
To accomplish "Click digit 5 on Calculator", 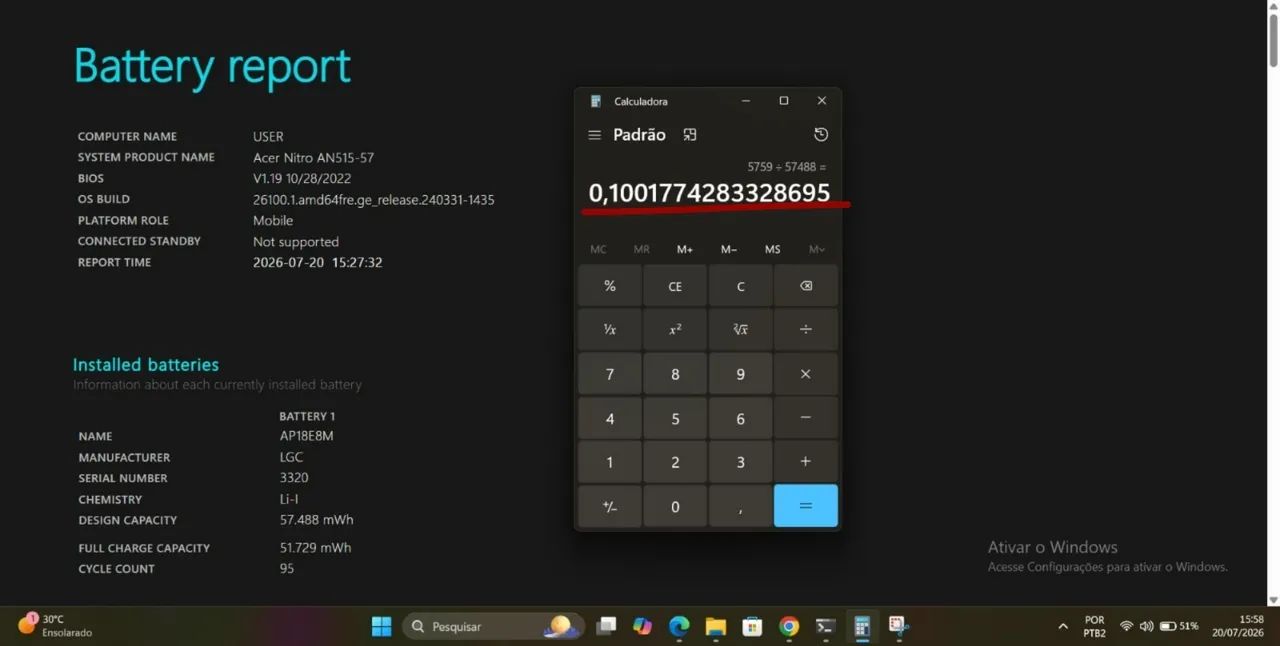I will point(675,418).
